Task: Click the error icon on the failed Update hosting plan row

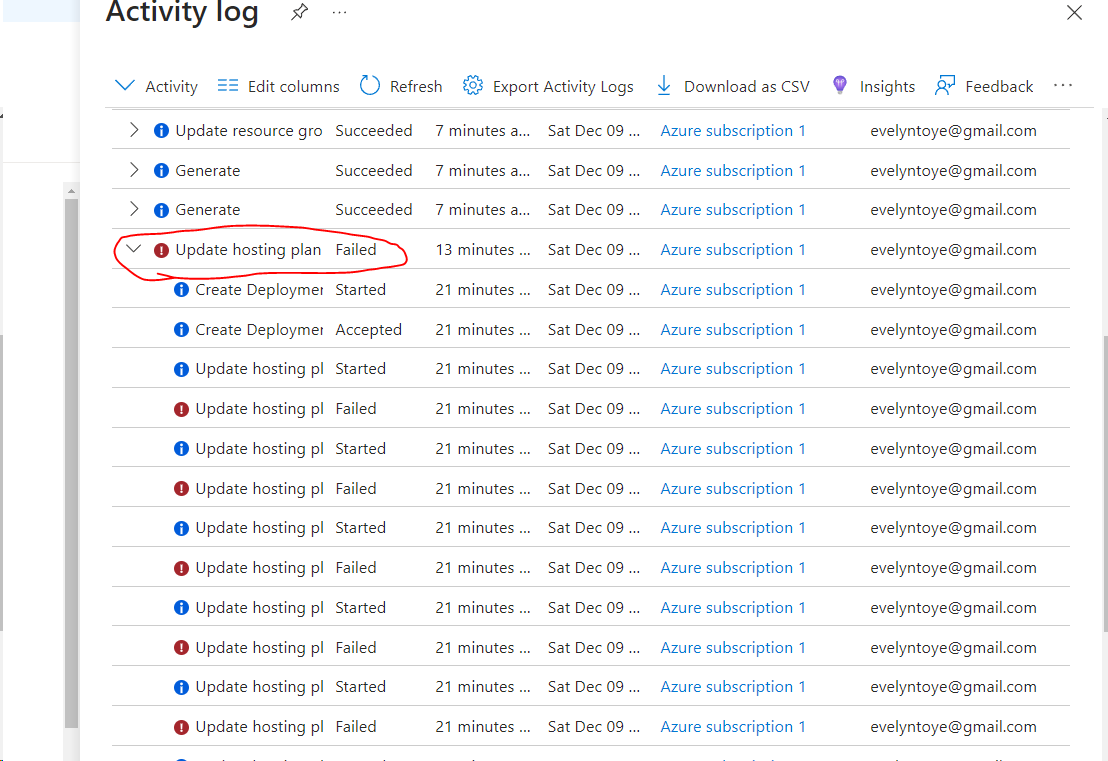Action: pos(162,250)
